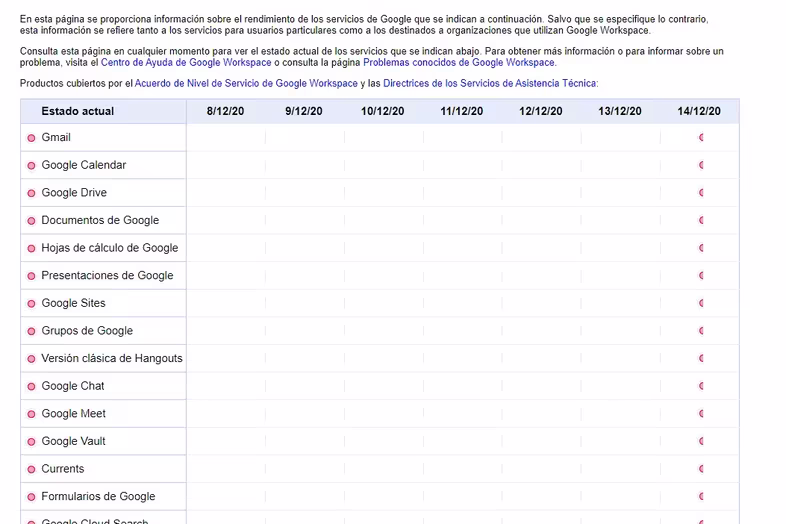Screen dimensions: 786x524
Task: Open Acuerdo de Nivel de Servicio link
Action: click(246, 83)
